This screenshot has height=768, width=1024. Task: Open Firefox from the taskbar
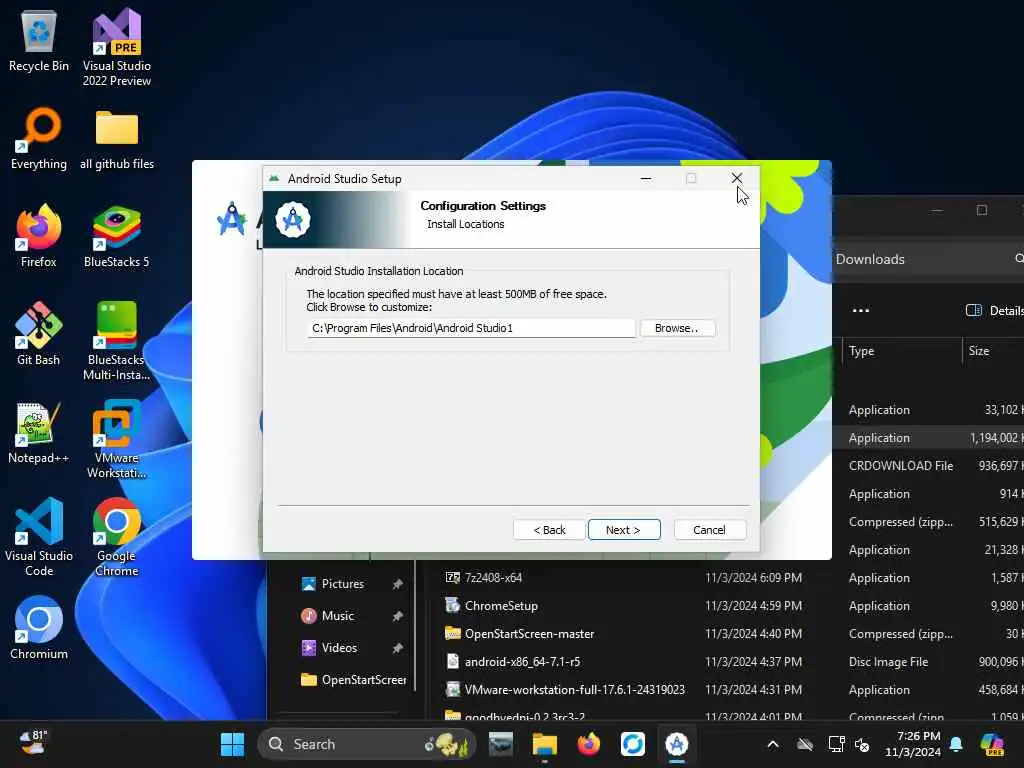point(588,744)
